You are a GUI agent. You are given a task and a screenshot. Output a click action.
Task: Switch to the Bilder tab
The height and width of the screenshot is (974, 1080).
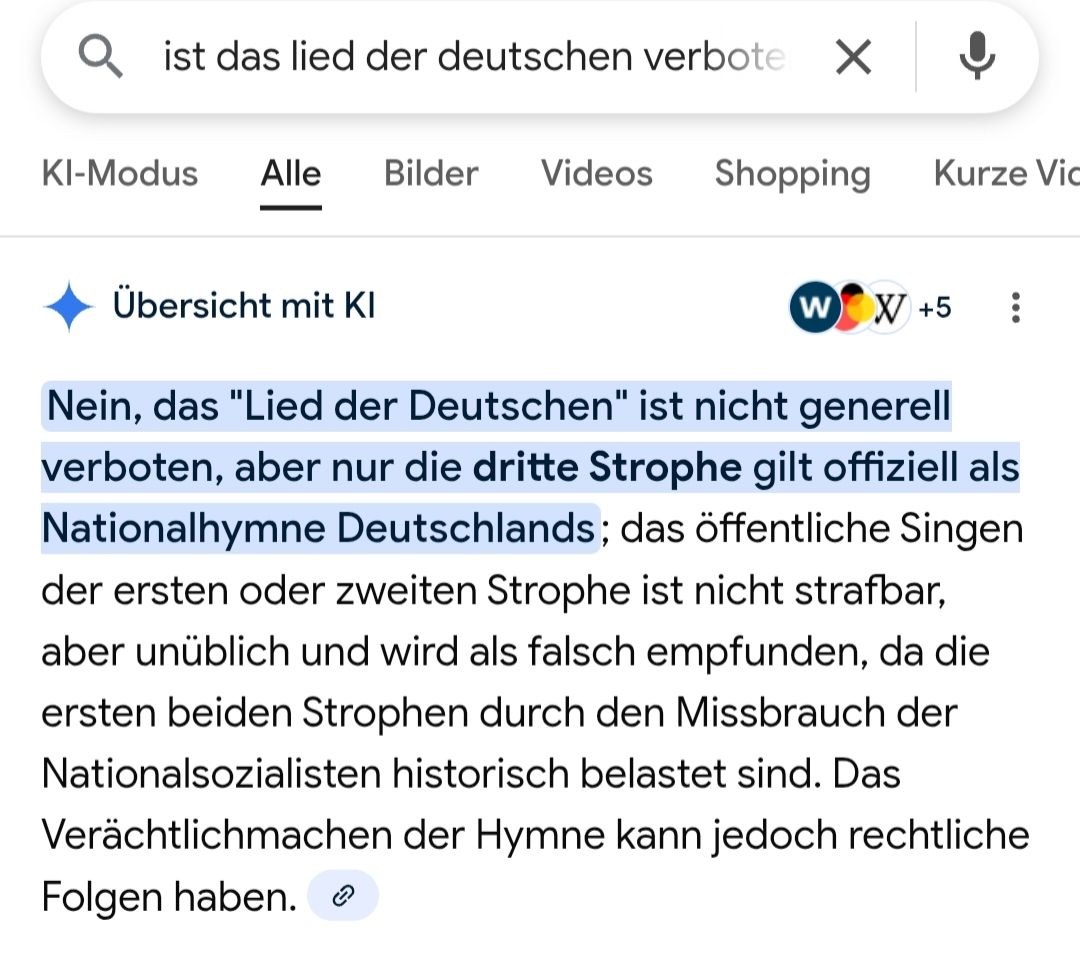tap(431, 174)
